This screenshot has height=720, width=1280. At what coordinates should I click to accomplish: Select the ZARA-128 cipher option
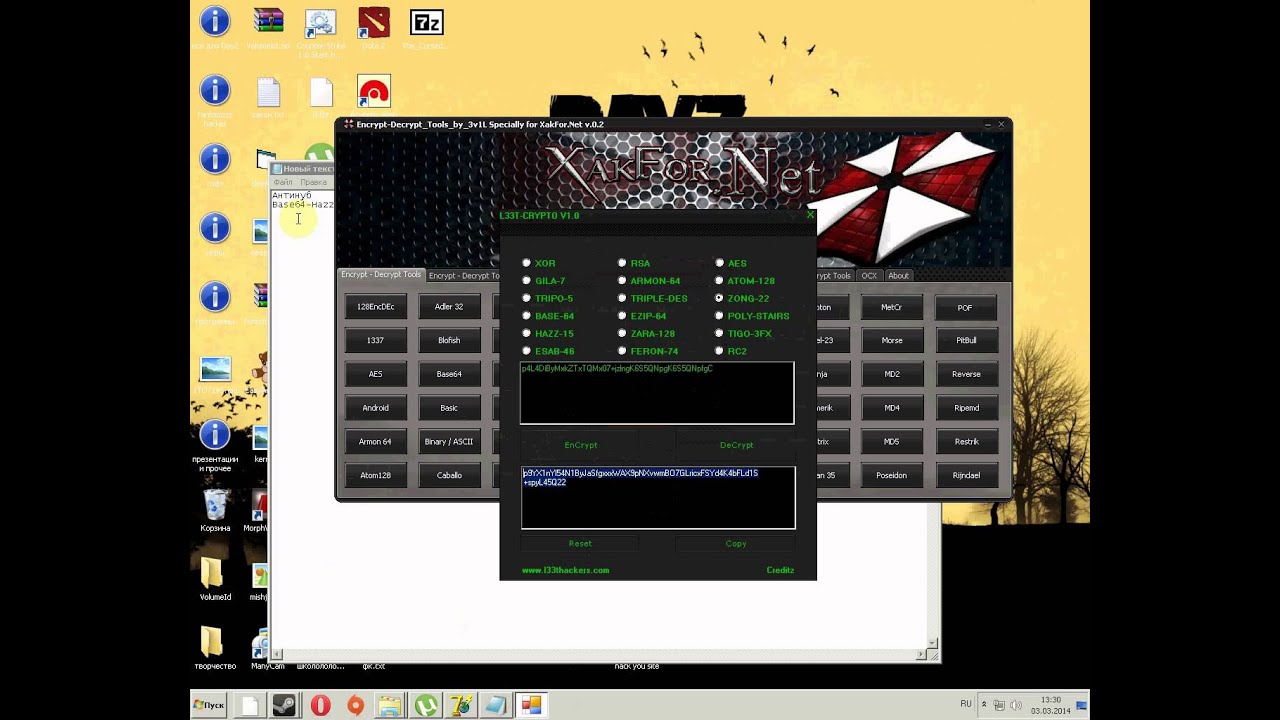(x=622, y=333)
